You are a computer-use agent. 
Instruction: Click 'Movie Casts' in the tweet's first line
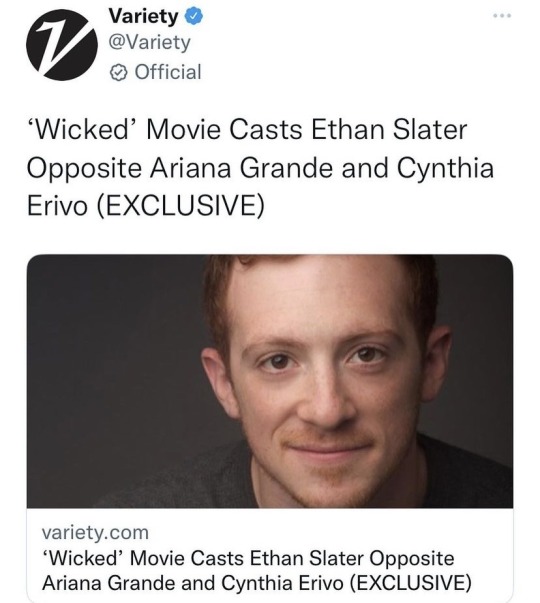click(224, 130)
